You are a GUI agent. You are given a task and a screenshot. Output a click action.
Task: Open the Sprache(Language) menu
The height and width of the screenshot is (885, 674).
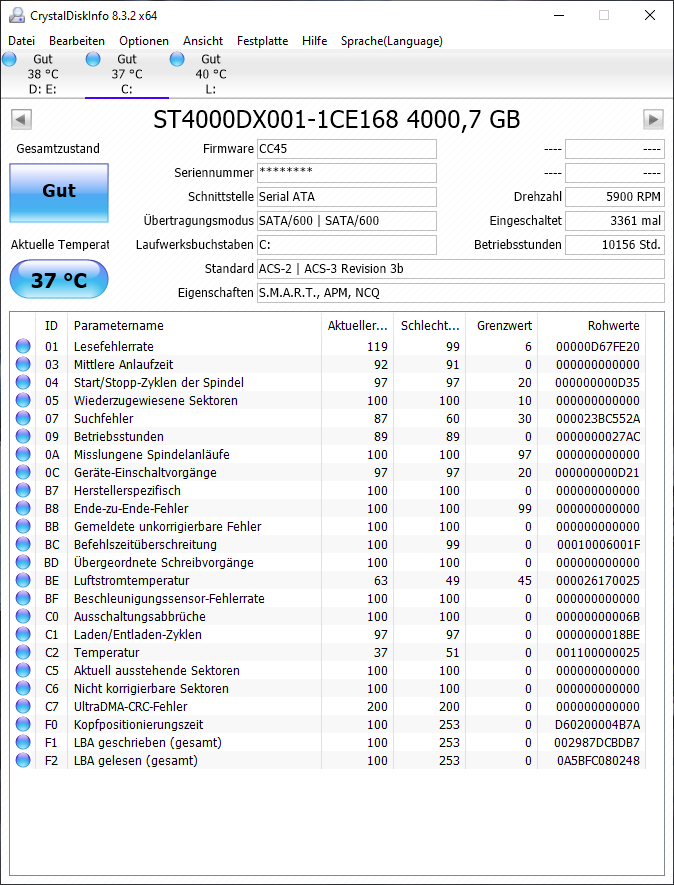[x=392, y=41]
